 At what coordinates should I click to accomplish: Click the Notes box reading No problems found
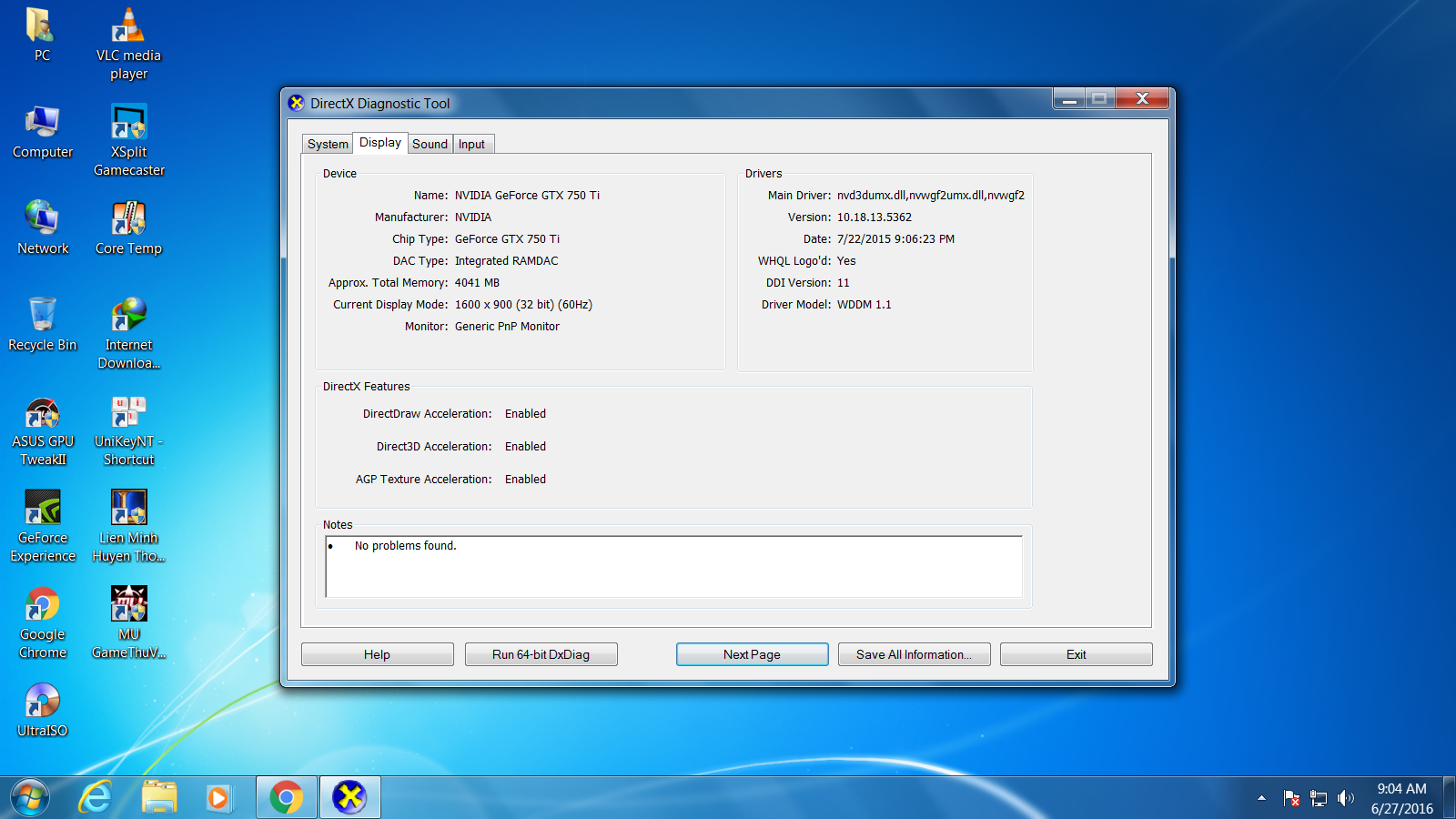(673, 566)
